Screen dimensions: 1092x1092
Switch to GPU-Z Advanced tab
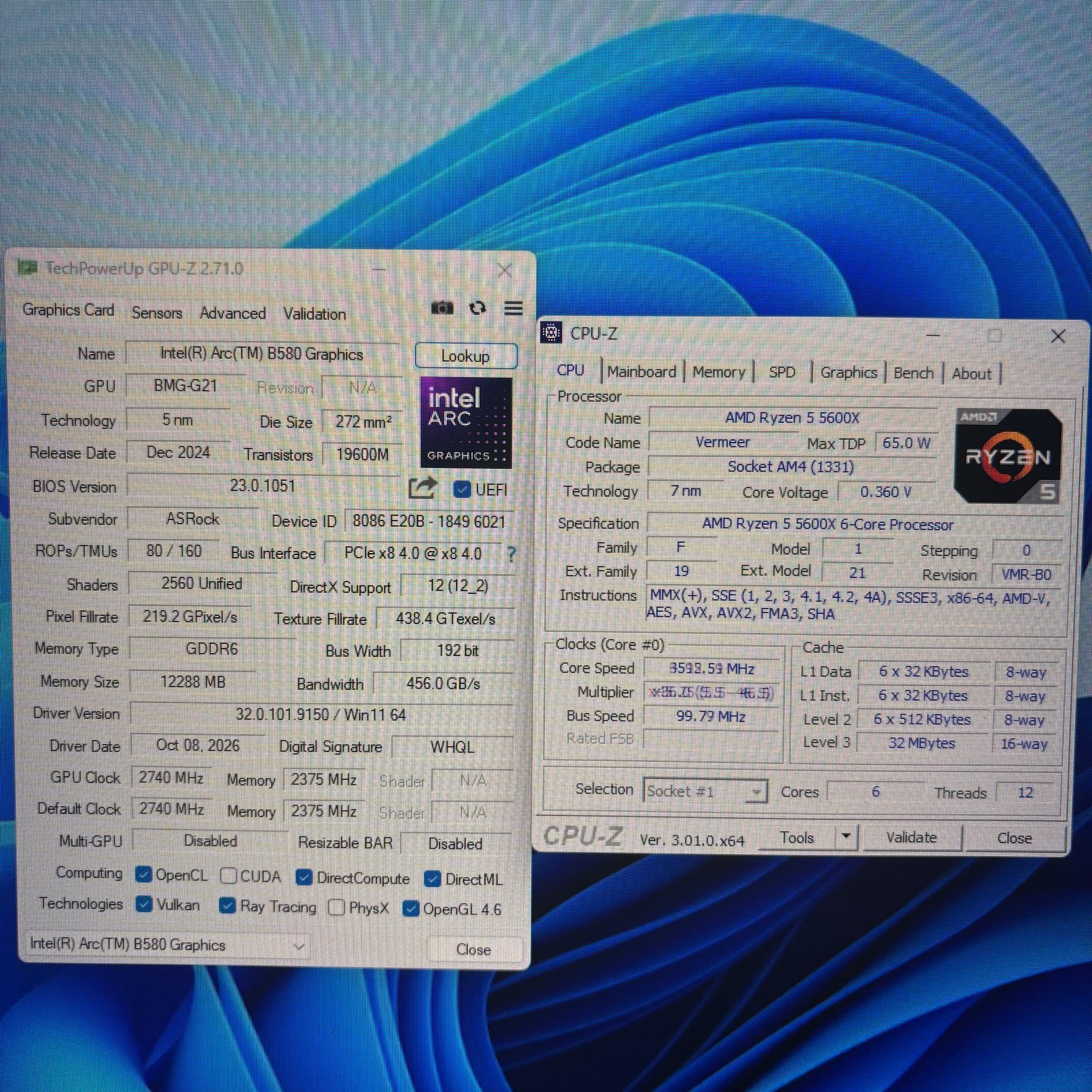tap(232, 313)
